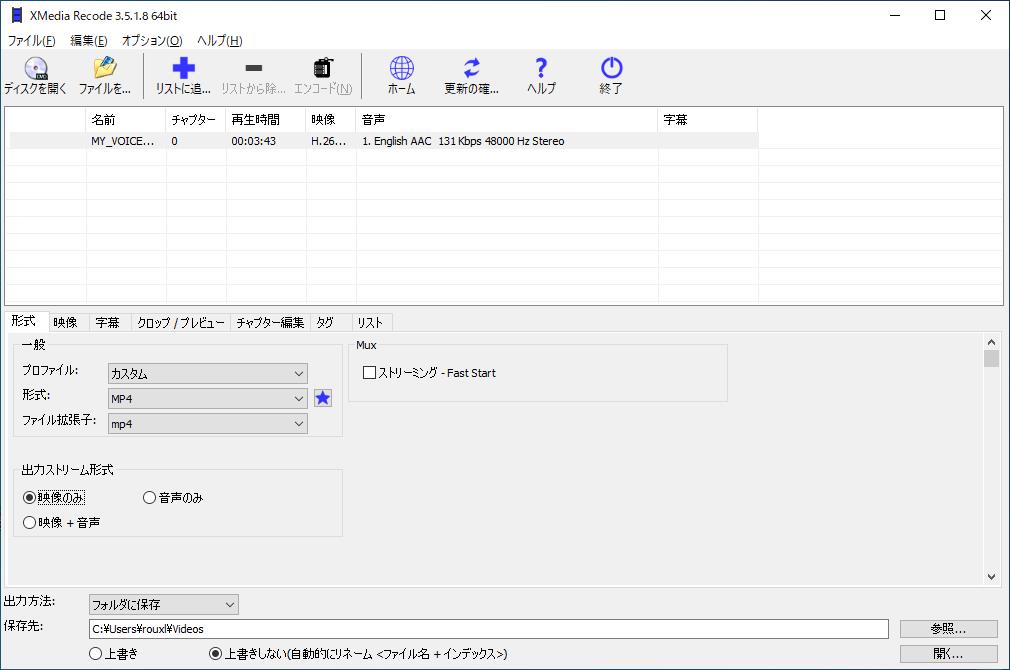This screenshot has height=670, width=1010.
Task: Click 映像 column header in file list
Action: click(x=330, y=120)
